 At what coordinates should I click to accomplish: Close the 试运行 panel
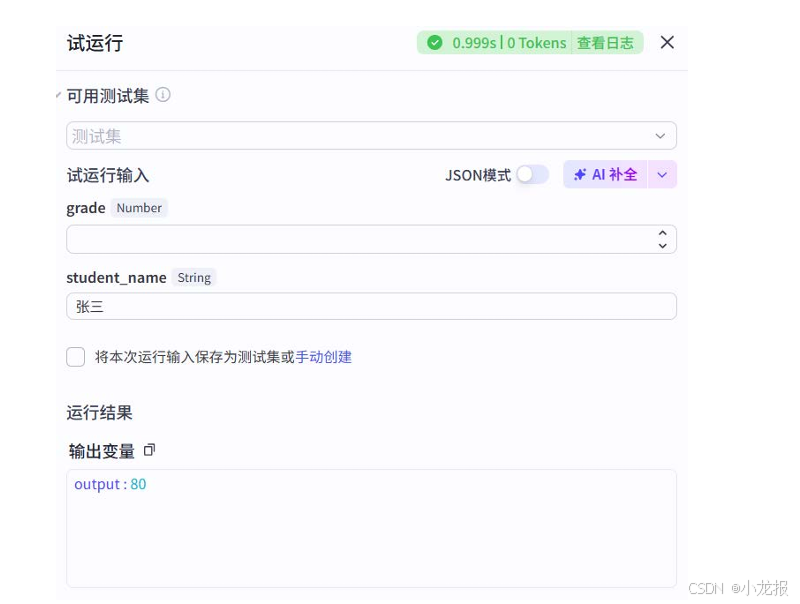pos(667,42)
